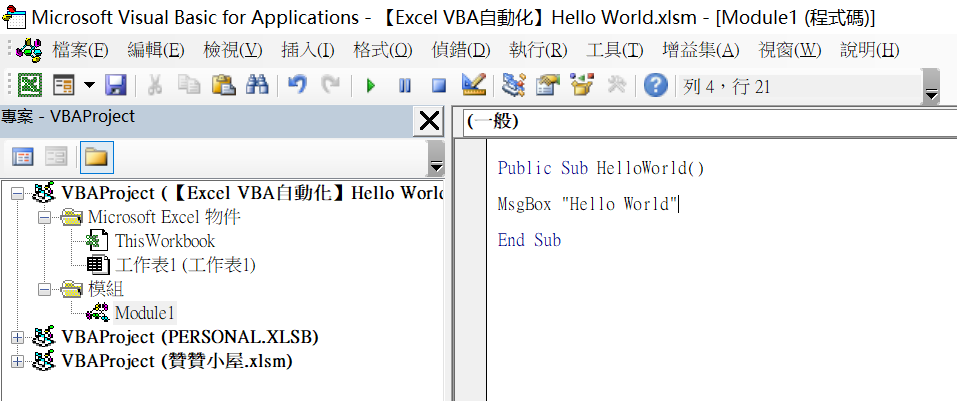Open the 檢視(V) menu
This screenshot has width=957, height=401.
tap(233, 50)
